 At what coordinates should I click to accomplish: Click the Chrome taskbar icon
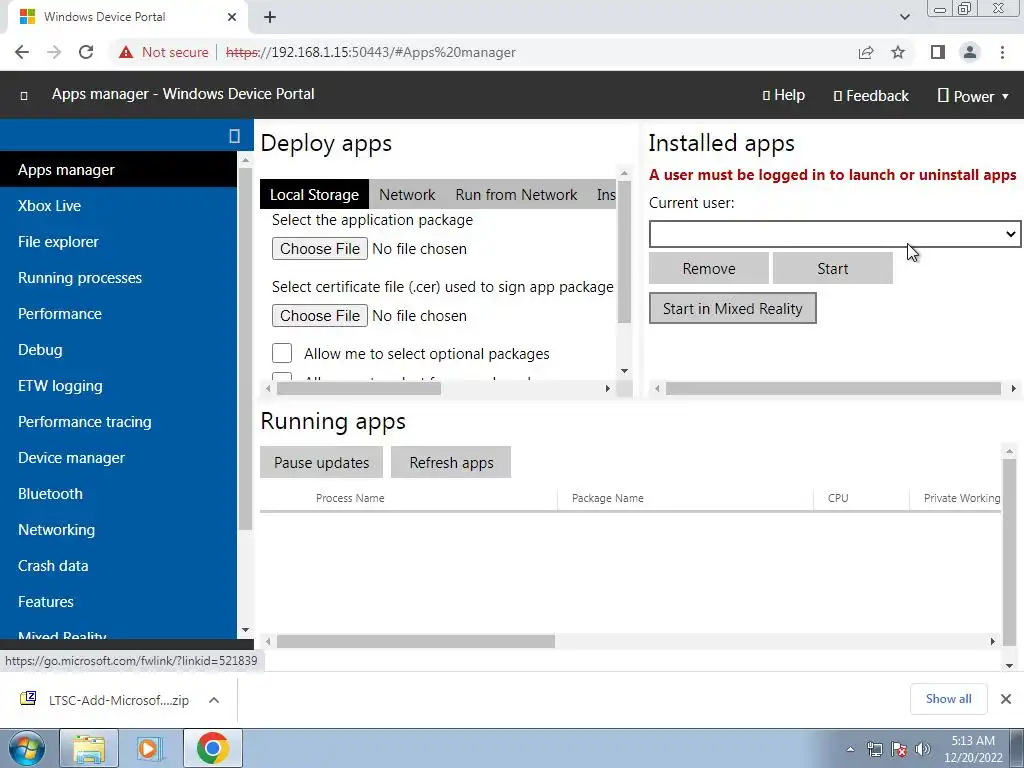[212, 748]
